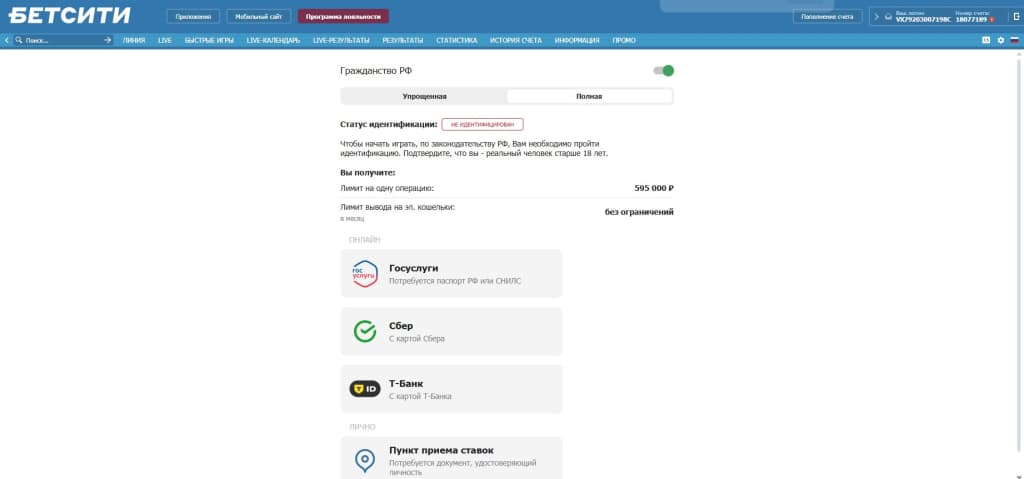Click the T-Bank ID badge icon

[364, 389]
